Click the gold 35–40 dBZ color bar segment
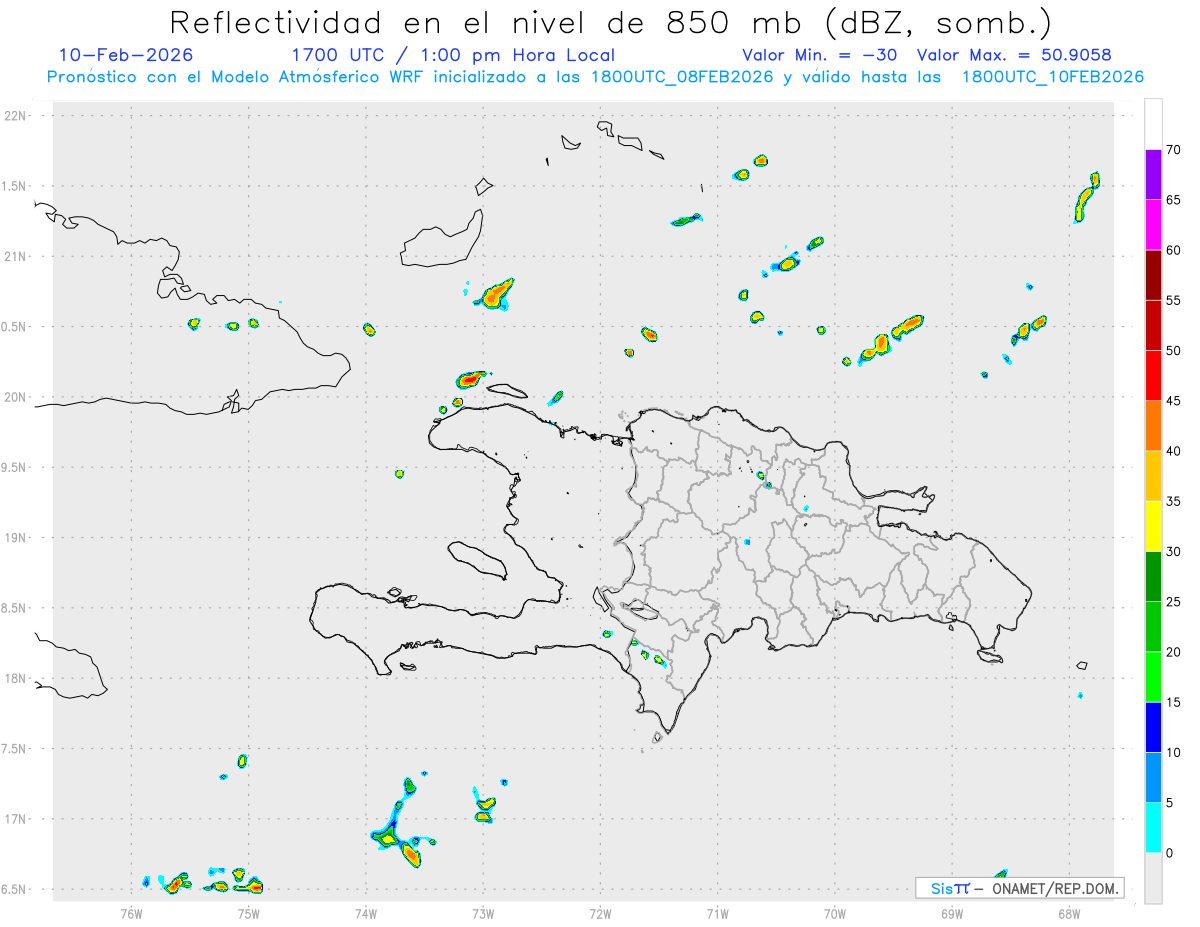The image size is (1200, 927). coord(1153,476)
